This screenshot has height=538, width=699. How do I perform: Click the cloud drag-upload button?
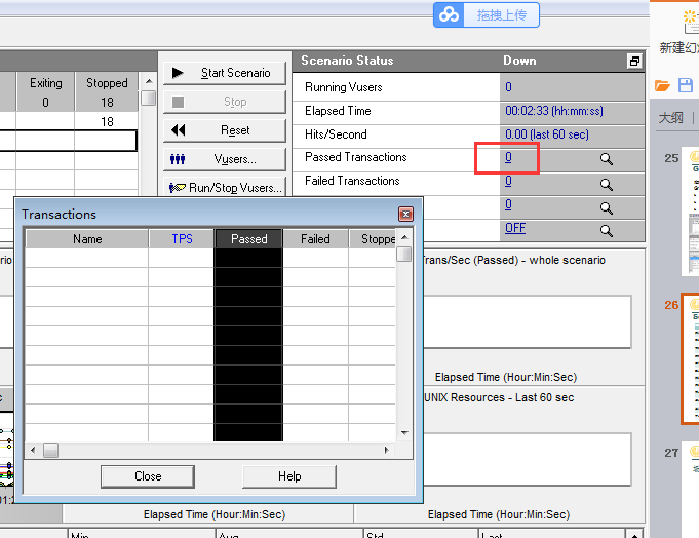pos(487,15)
